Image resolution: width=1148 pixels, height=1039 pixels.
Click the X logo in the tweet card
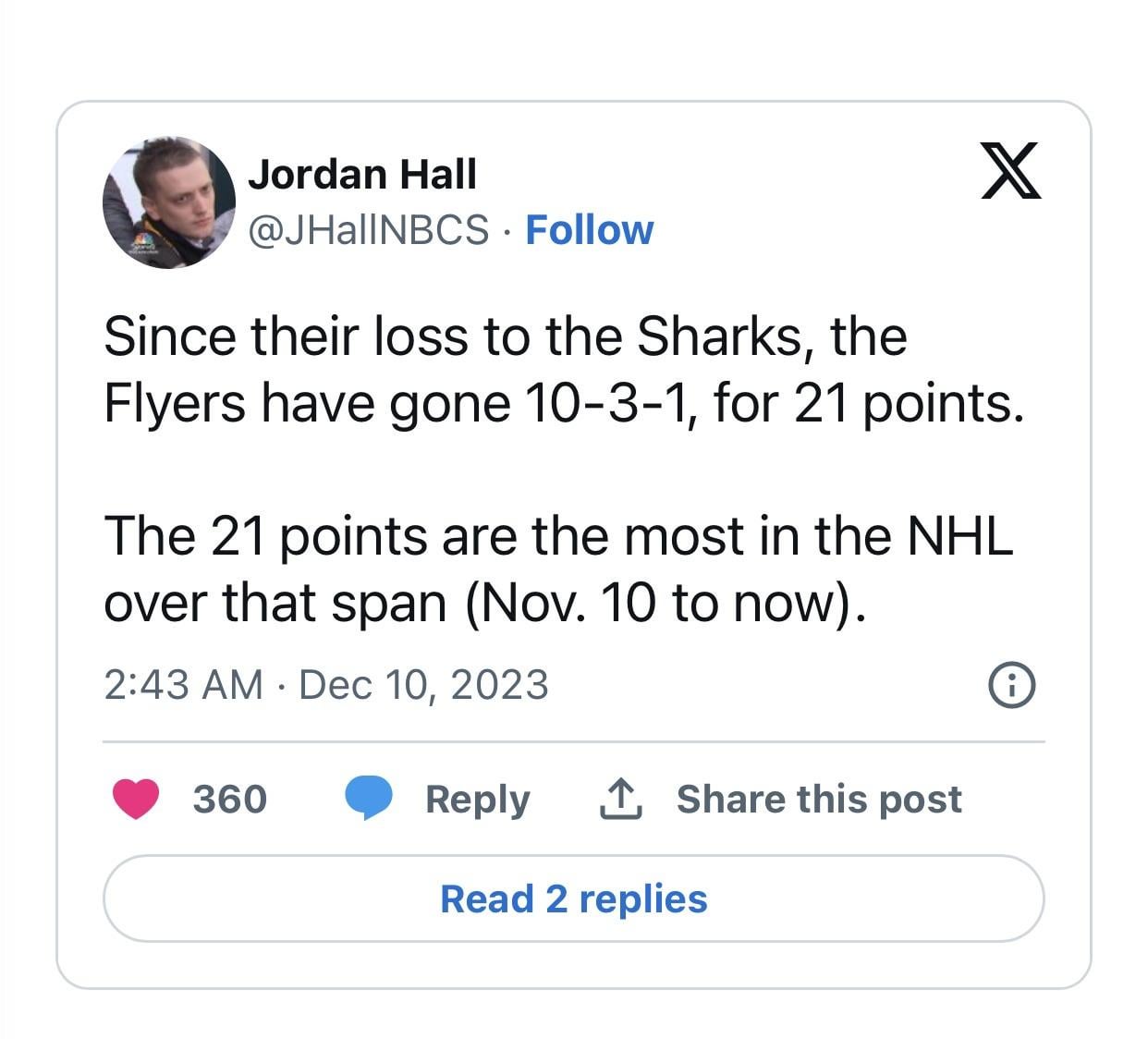pyautogui.click(x=1010, y=171)
